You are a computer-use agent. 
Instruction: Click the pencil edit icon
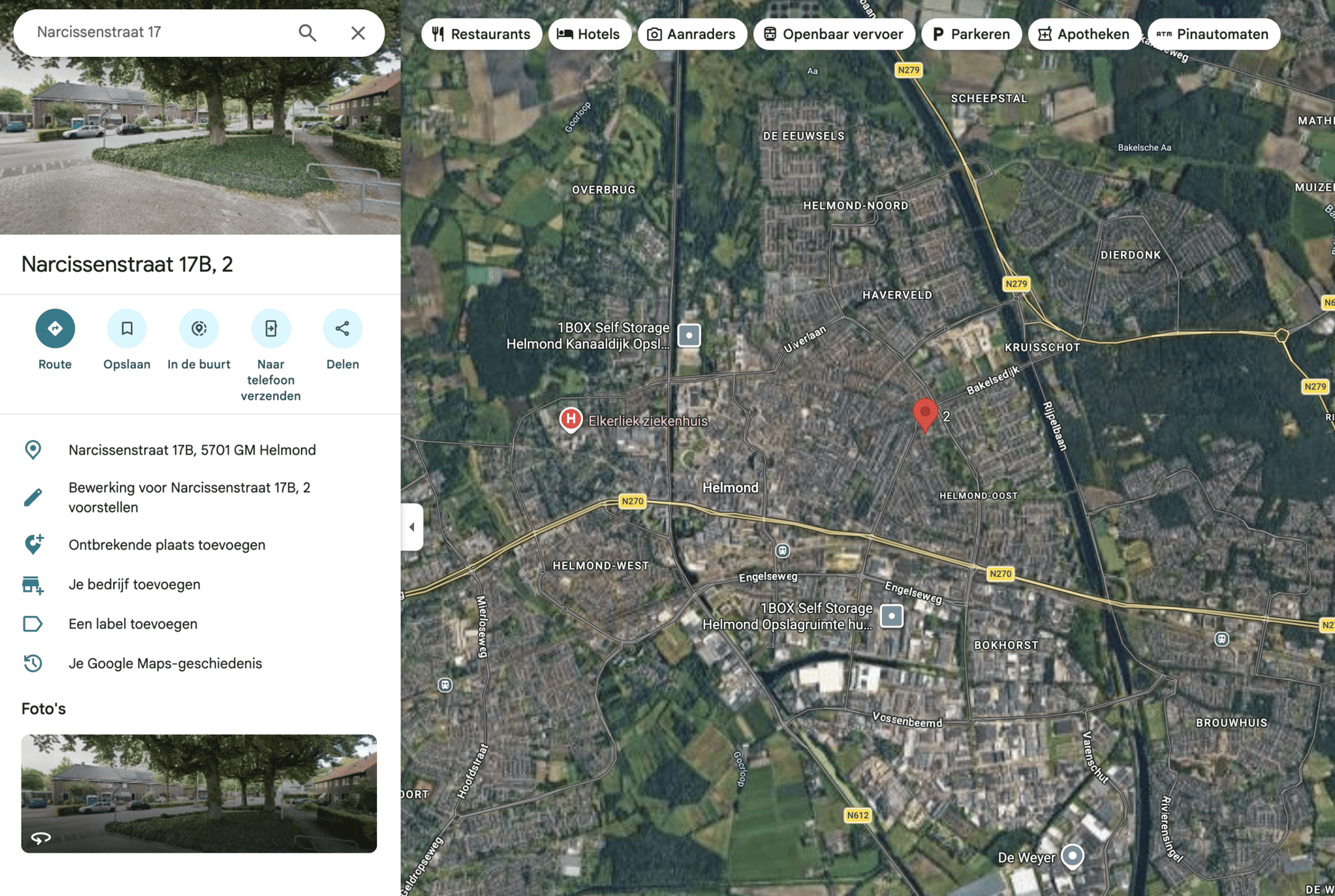pos(33,497)
